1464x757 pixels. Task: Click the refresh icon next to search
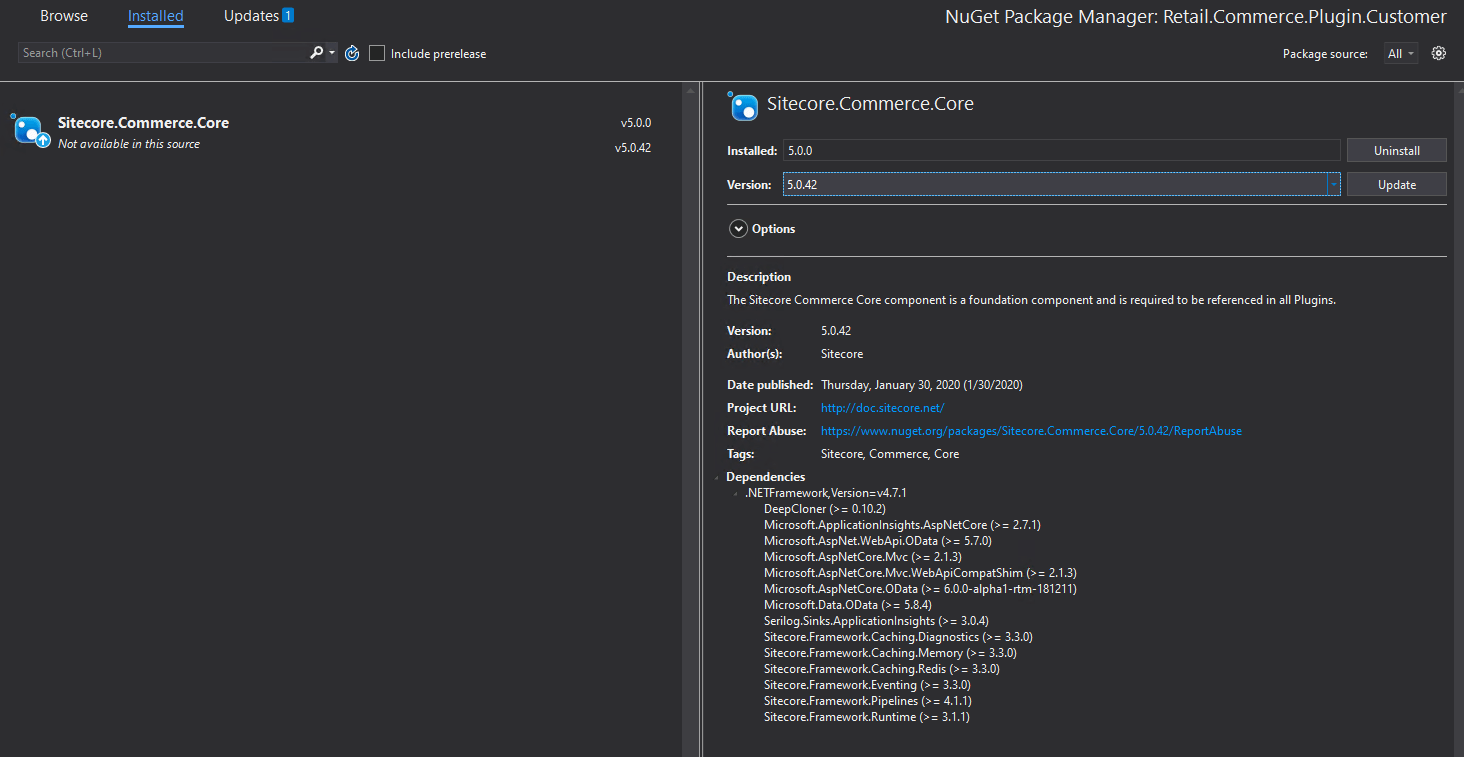click(352, 53)
